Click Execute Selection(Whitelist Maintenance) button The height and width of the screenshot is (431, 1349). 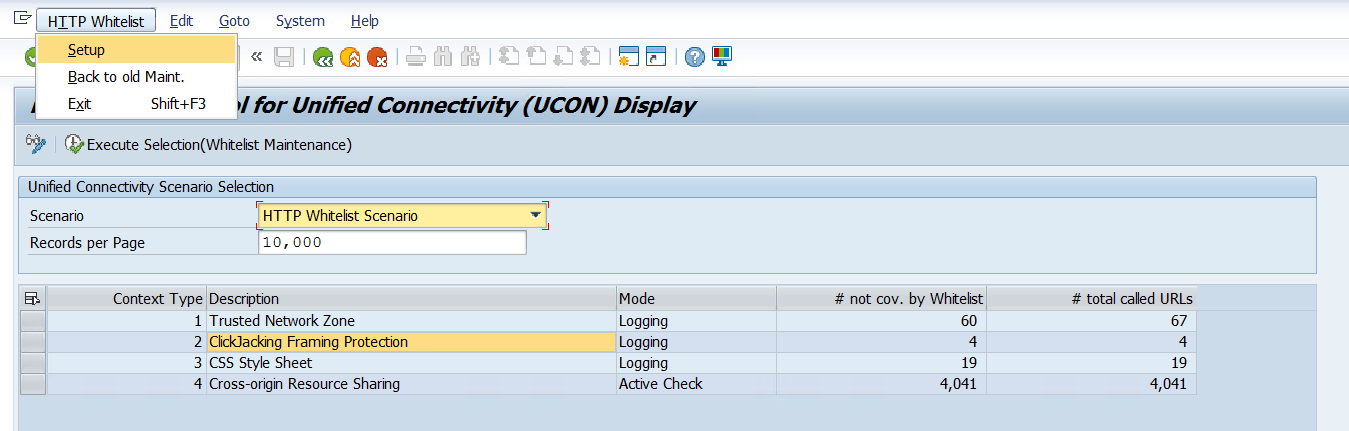coord(209,145)
